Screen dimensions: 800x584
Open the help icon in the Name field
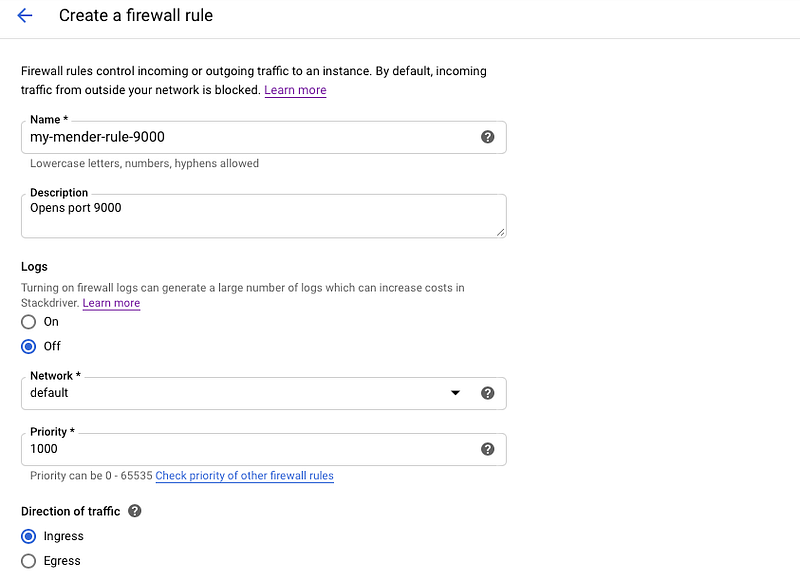[x=488, y=137]
